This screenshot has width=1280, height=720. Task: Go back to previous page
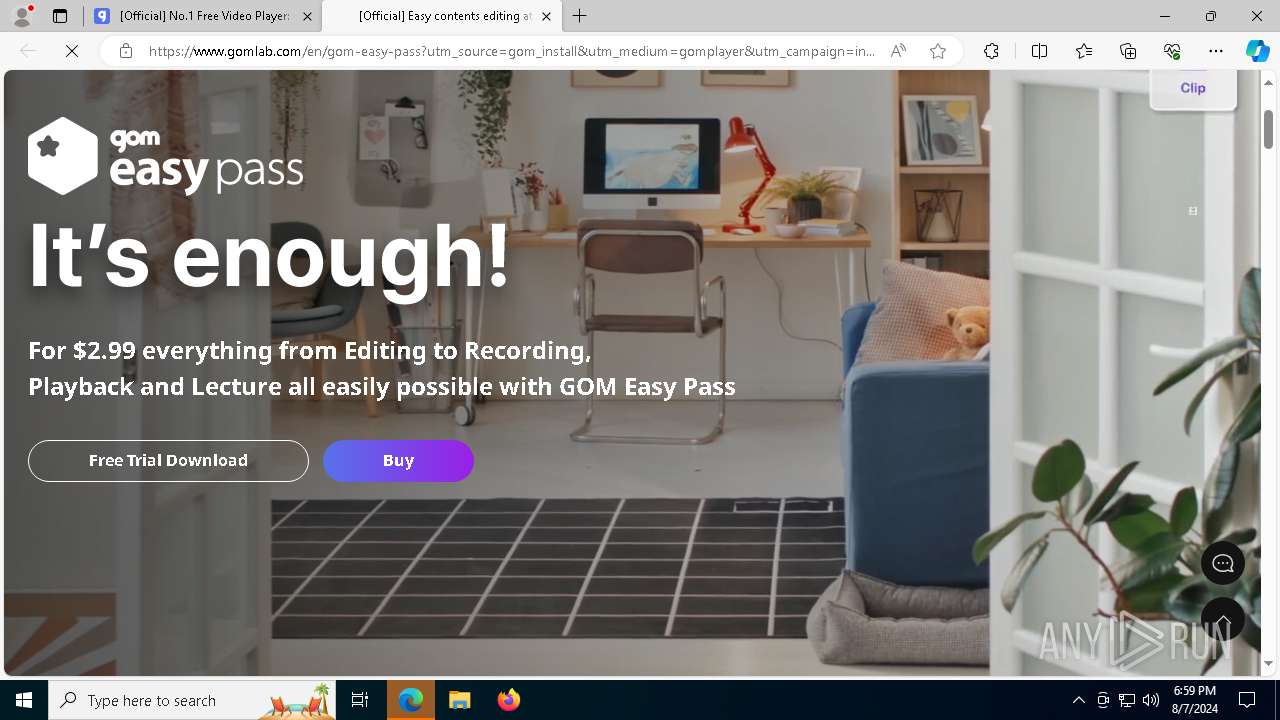click(x=28, y=51)
